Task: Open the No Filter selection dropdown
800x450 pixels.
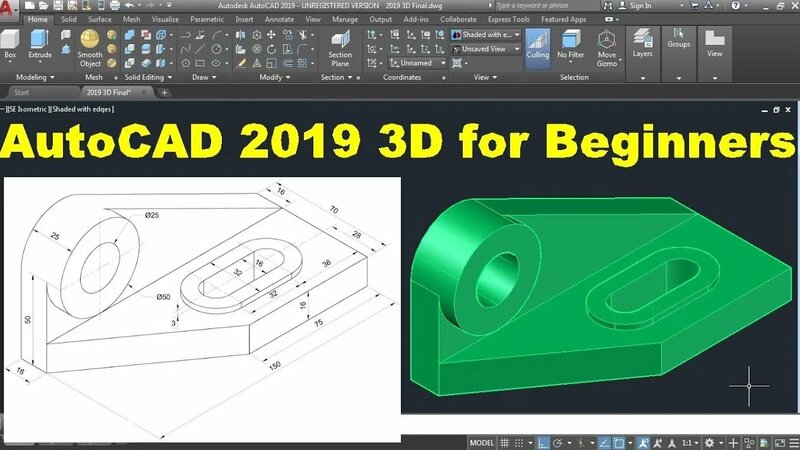Action: pos(570,45)
